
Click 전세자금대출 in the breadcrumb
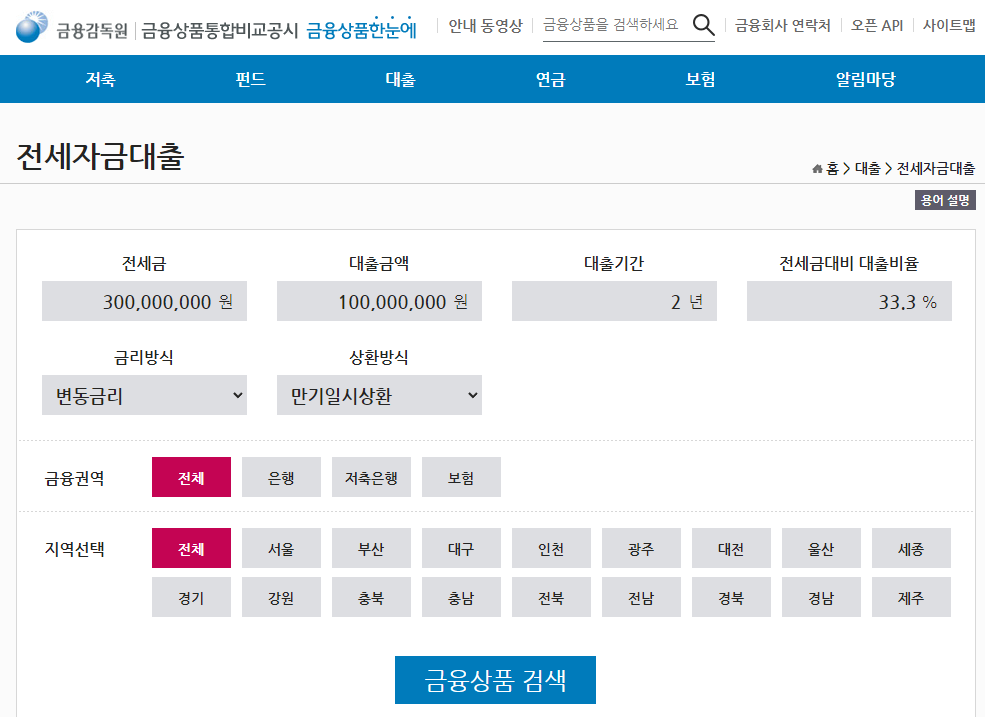[x=935, y=168]
